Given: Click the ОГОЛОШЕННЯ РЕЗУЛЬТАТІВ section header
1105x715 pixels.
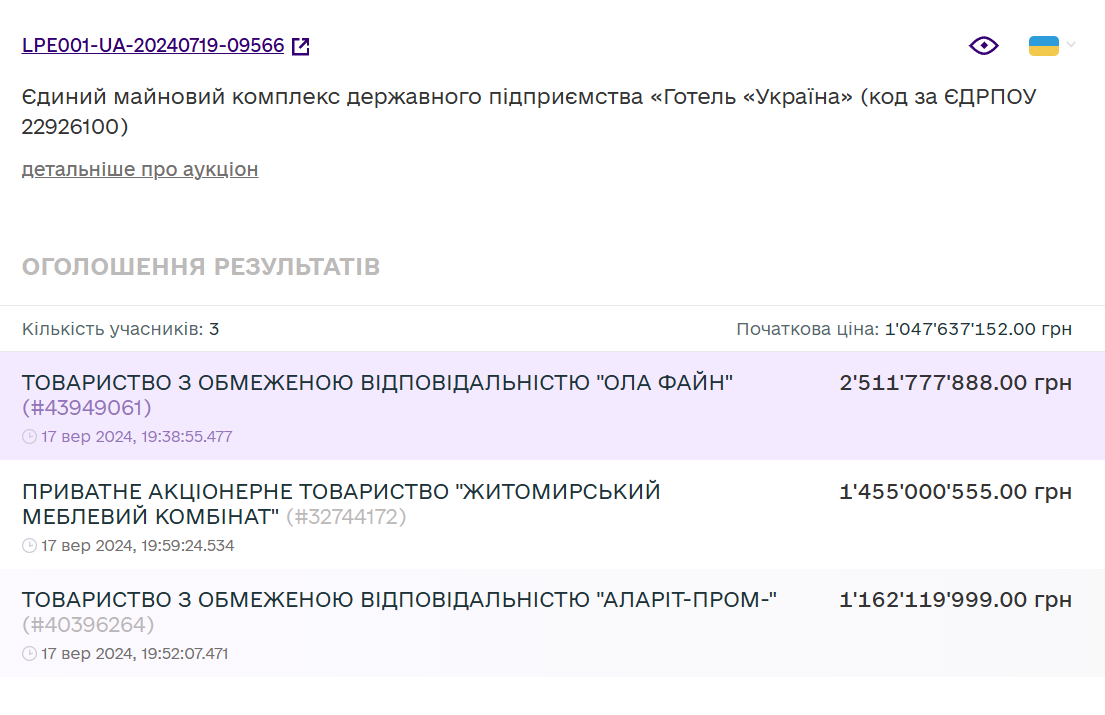Looking at the screenshot, I should point(202,266).
